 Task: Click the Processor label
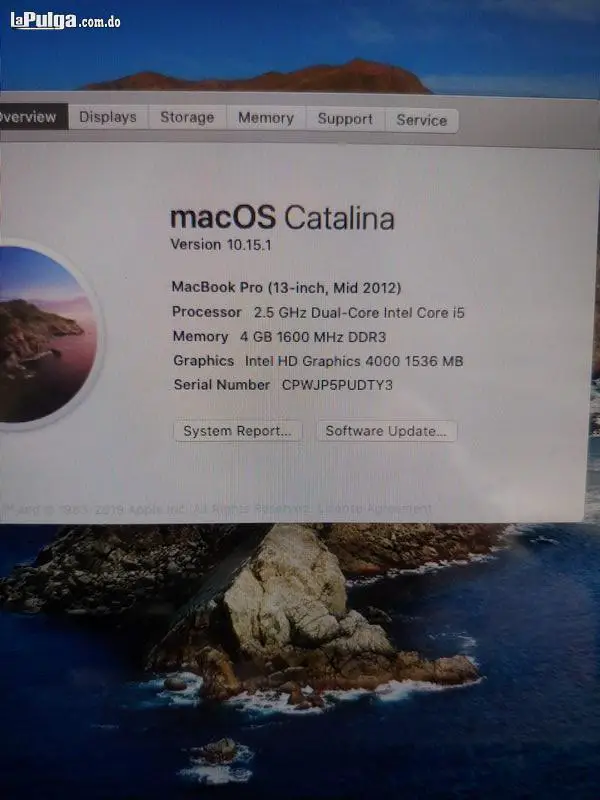(207, 312)
